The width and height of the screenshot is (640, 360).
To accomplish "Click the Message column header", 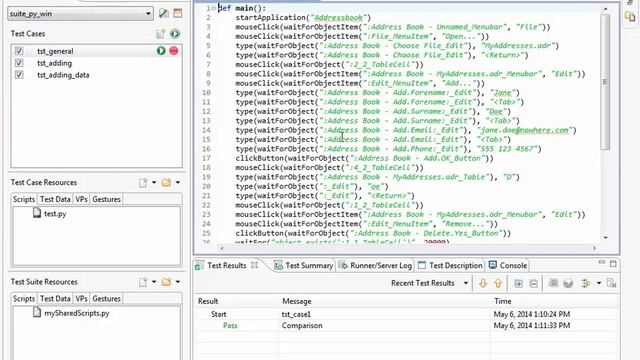I will (x=385, y=301).
